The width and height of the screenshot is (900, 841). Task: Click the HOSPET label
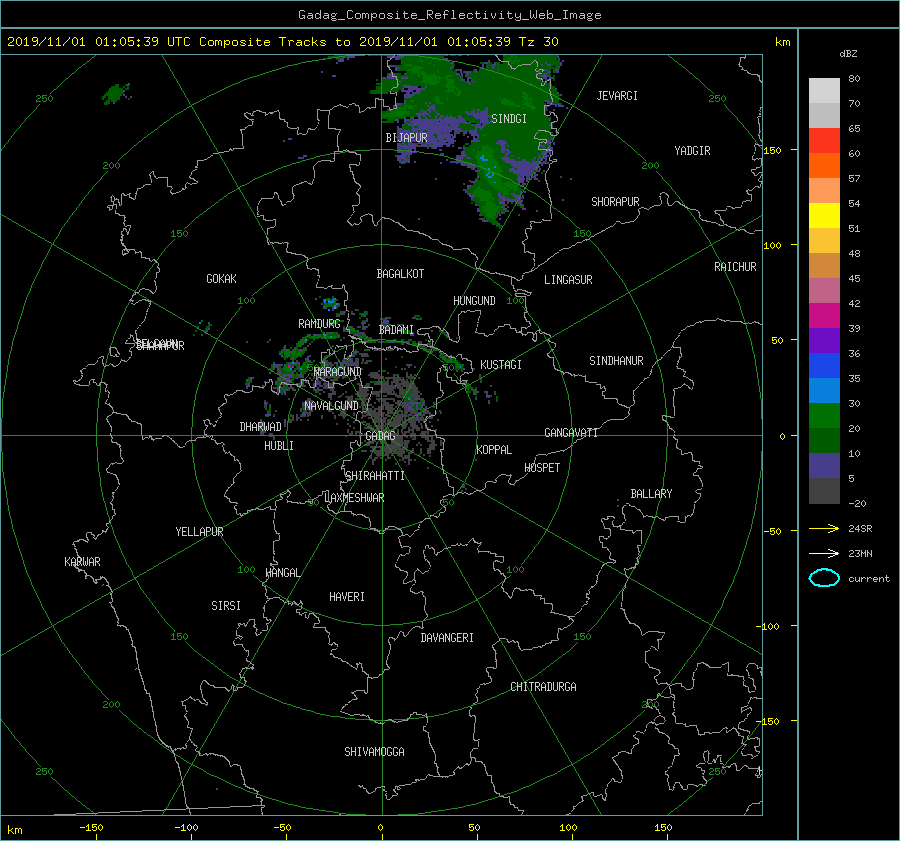coord(542,468)
